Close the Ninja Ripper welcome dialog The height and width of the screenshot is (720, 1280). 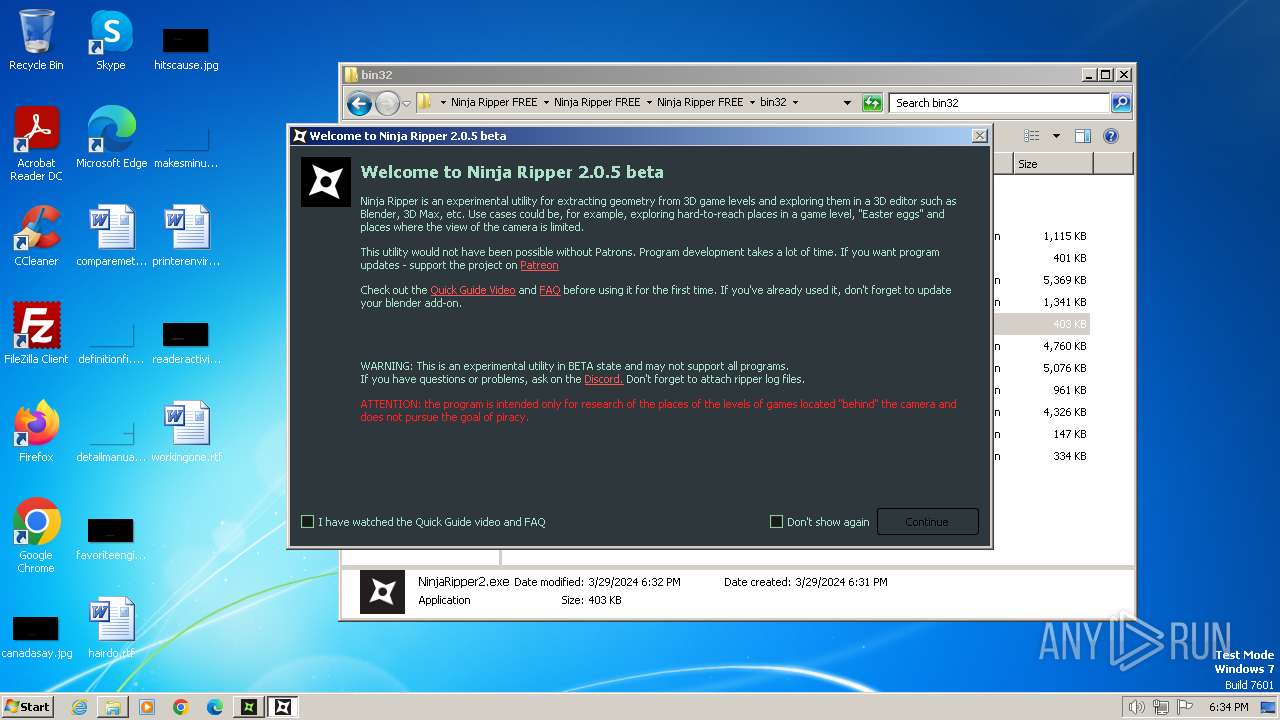pos(979,136)
